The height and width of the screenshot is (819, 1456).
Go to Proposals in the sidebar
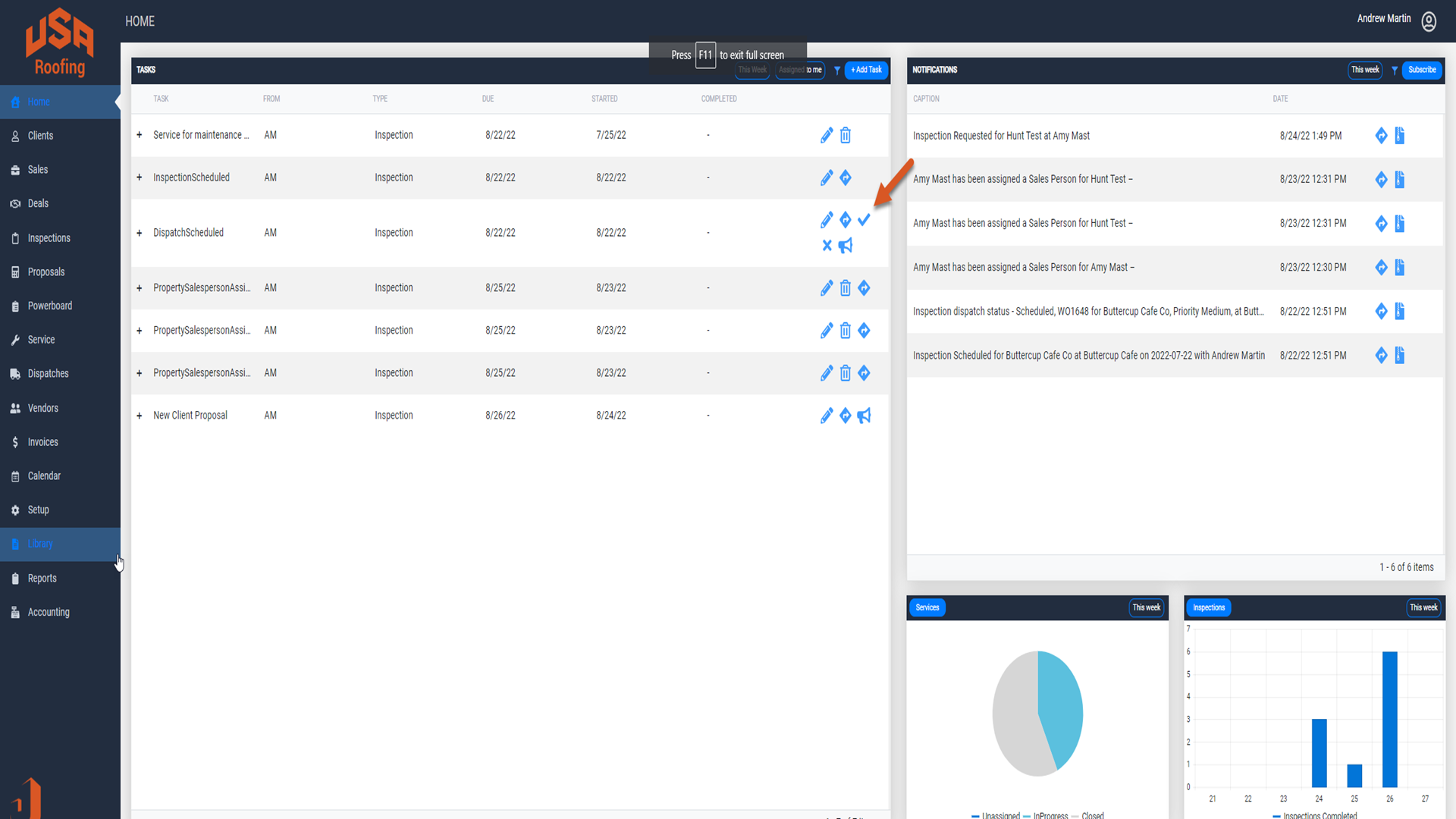(45, 272)
